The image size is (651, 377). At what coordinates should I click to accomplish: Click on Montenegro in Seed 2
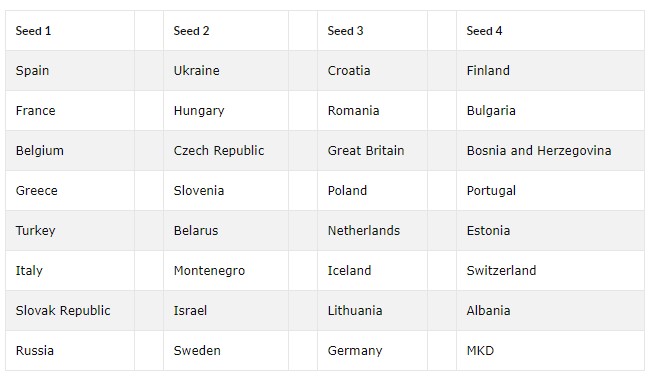(x=209, y=271)
